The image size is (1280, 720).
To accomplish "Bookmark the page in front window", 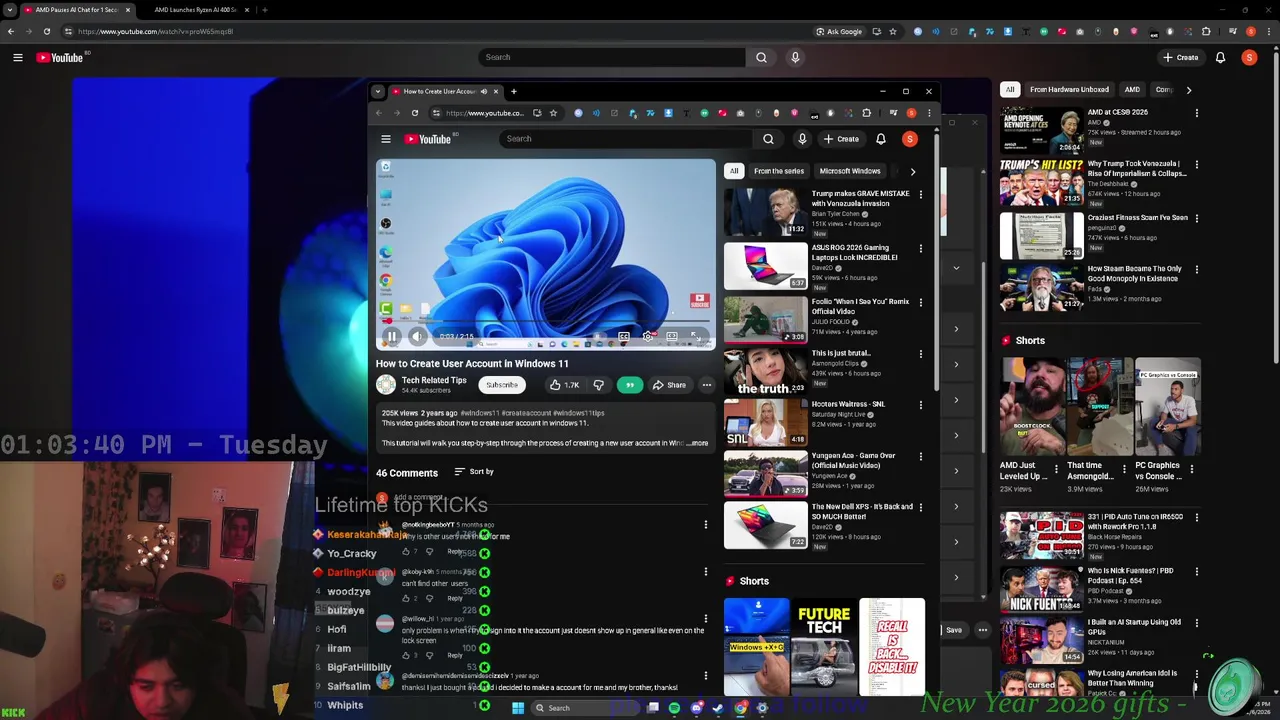I will coord(553,113).
